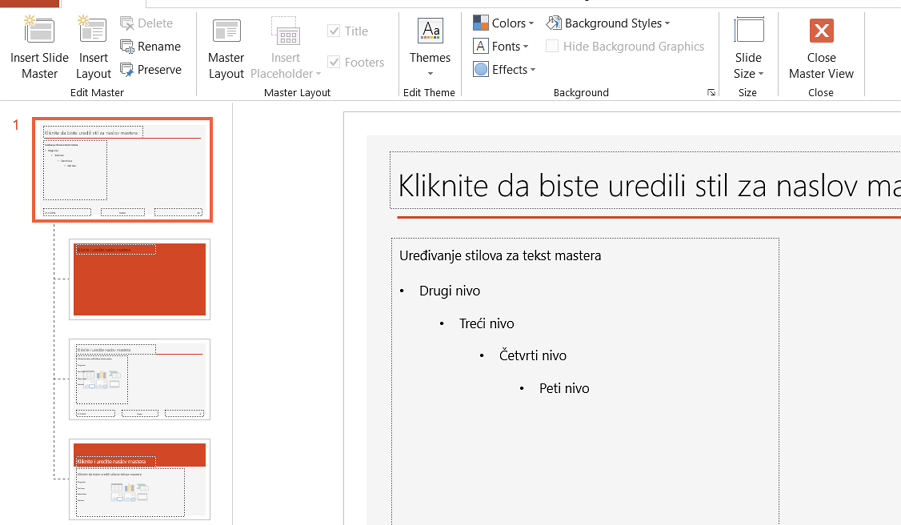Expand the Colors dropdown arrow
This screenshot has width=901, height=525.
(x=532, y=24)
